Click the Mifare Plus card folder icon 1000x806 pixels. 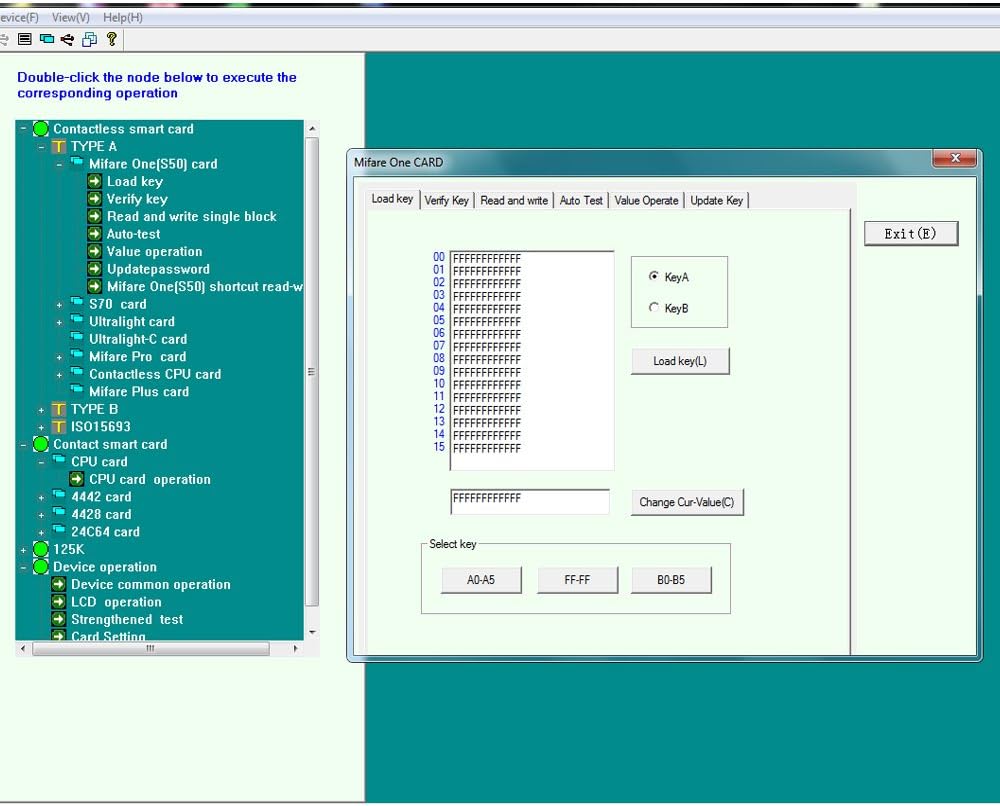[x=77, y=389]
